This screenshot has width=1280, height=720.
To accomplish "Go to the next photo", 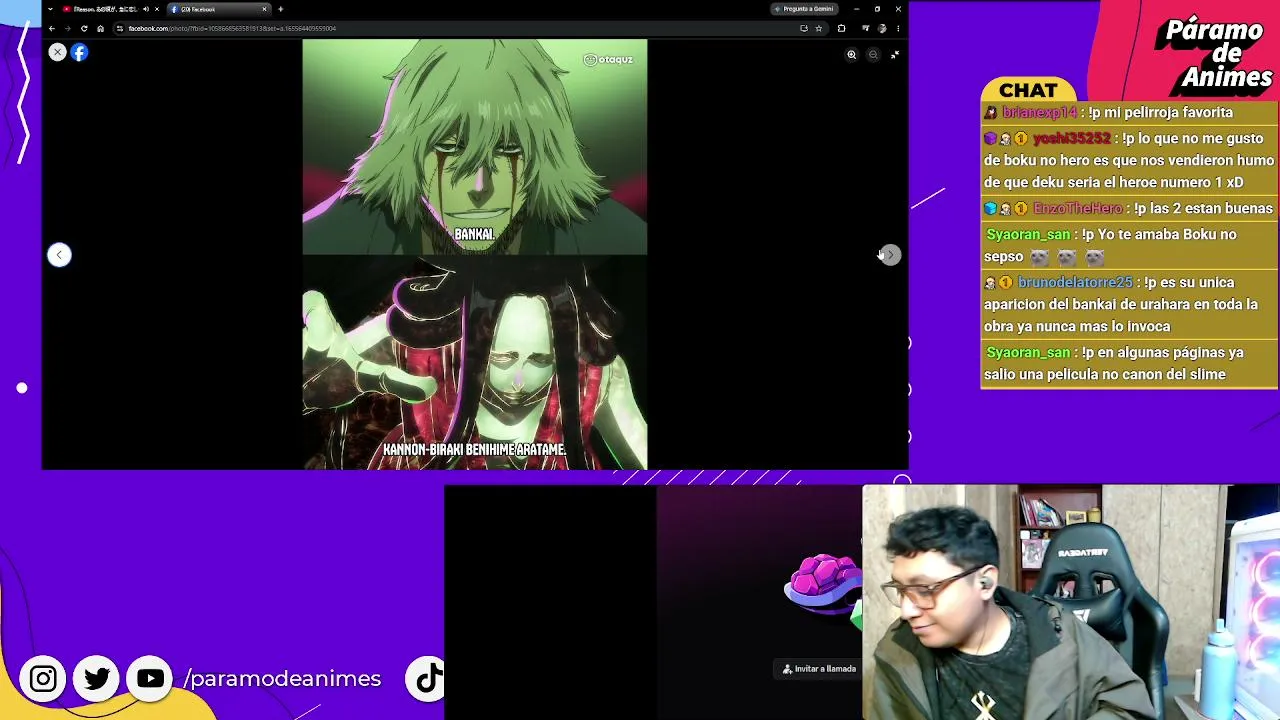I will 890,255.
